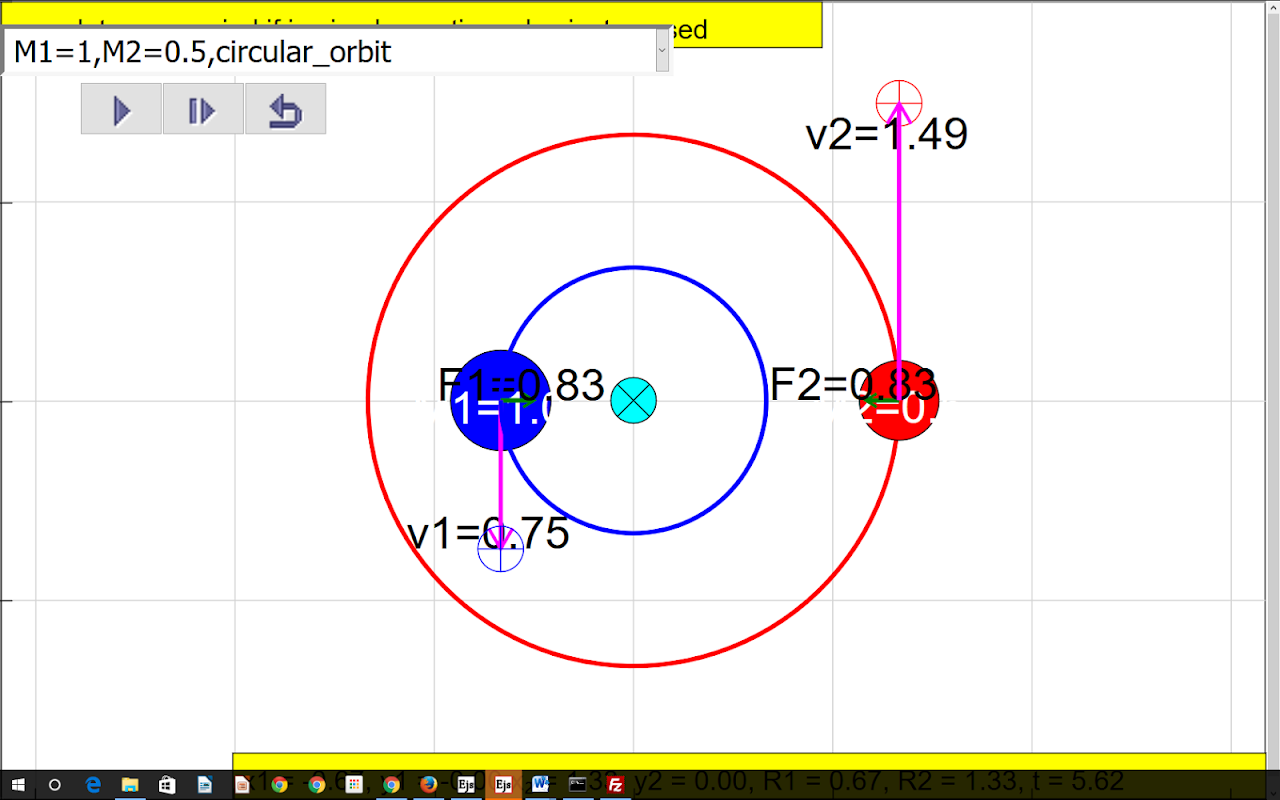Image resolution: width=1280 pixels, height=800 pixels.
Task: Select the red mass M2 circle
Action: pos(899,401)
